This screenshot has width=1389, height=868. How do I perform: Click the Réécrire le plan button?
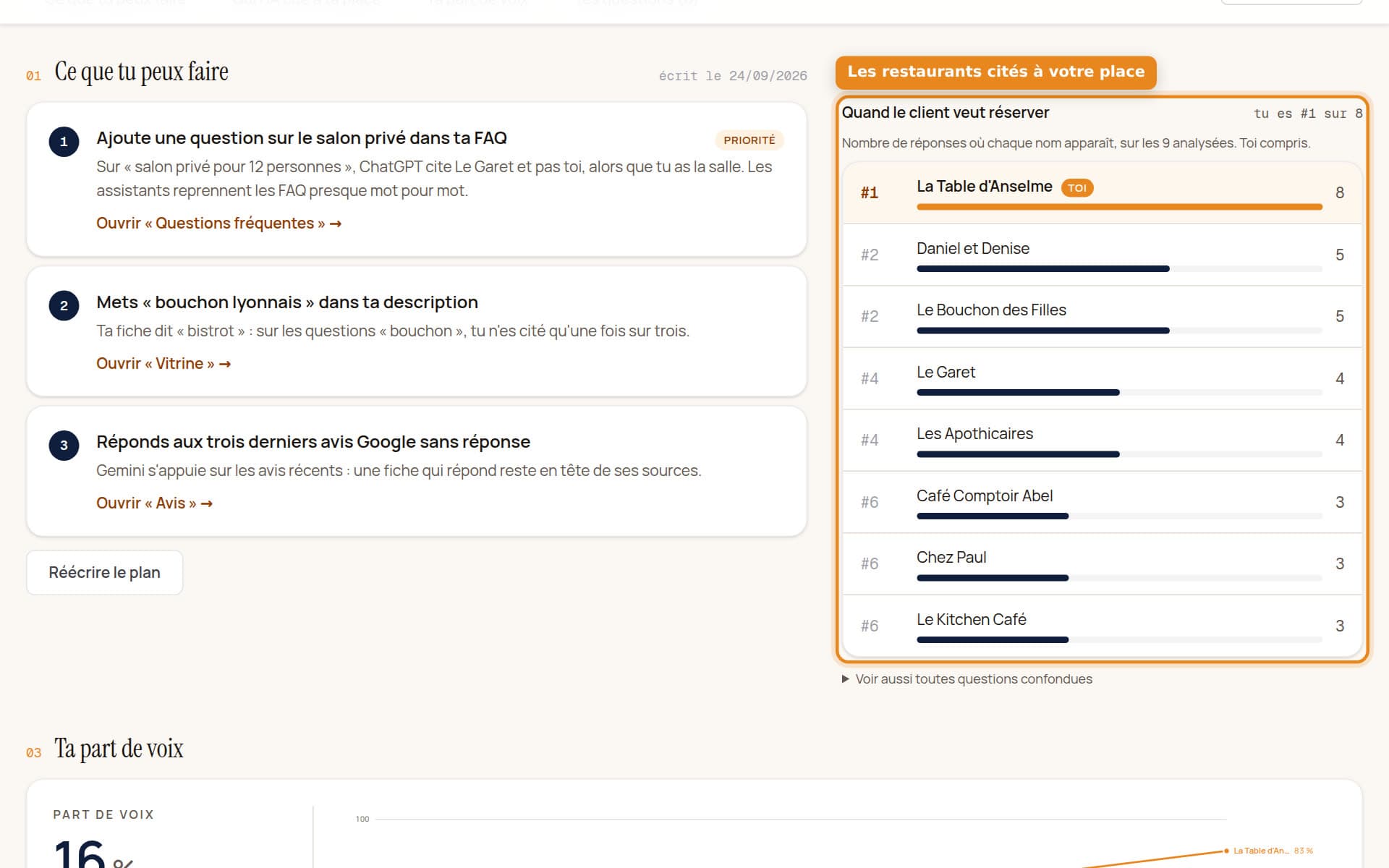click(x=104, y=572)
